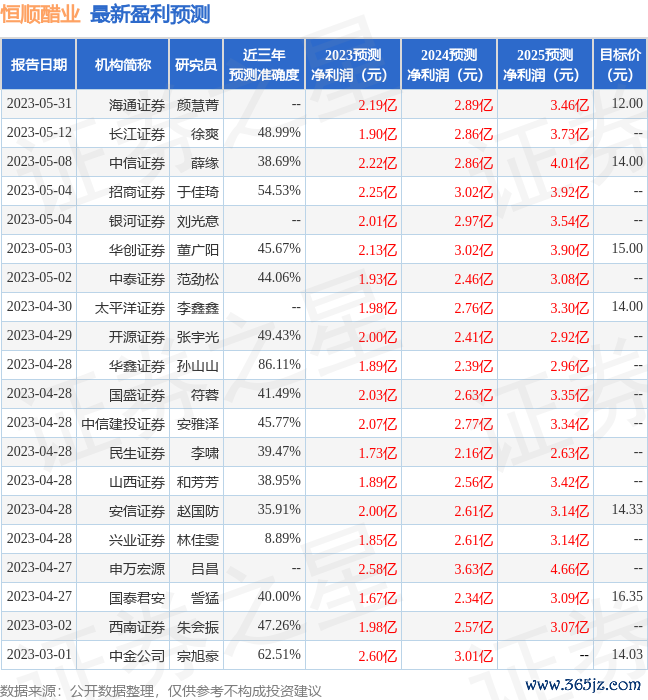
Task: Click accuracy value 49.43%
Action: pyautogui.click(x=279, y=336)
